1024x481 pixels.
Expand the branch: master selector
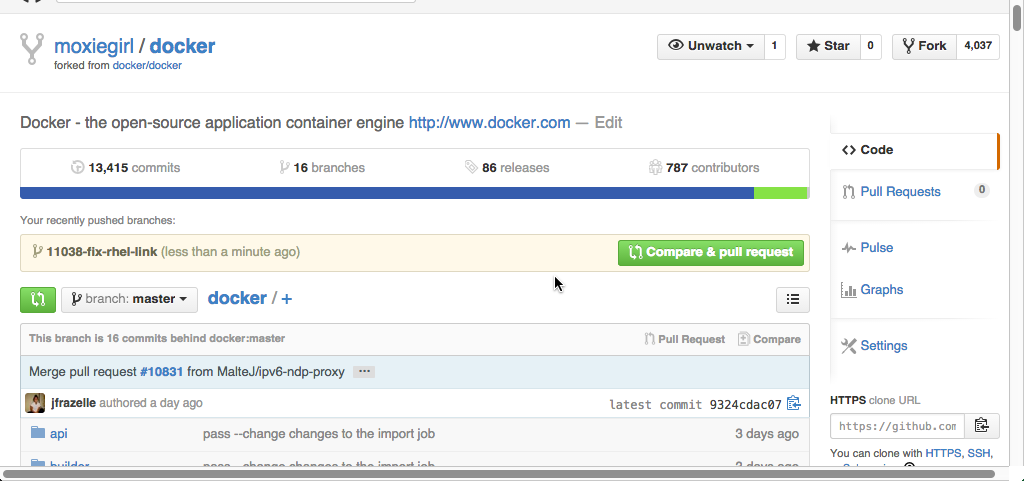[x=128, y=299]
